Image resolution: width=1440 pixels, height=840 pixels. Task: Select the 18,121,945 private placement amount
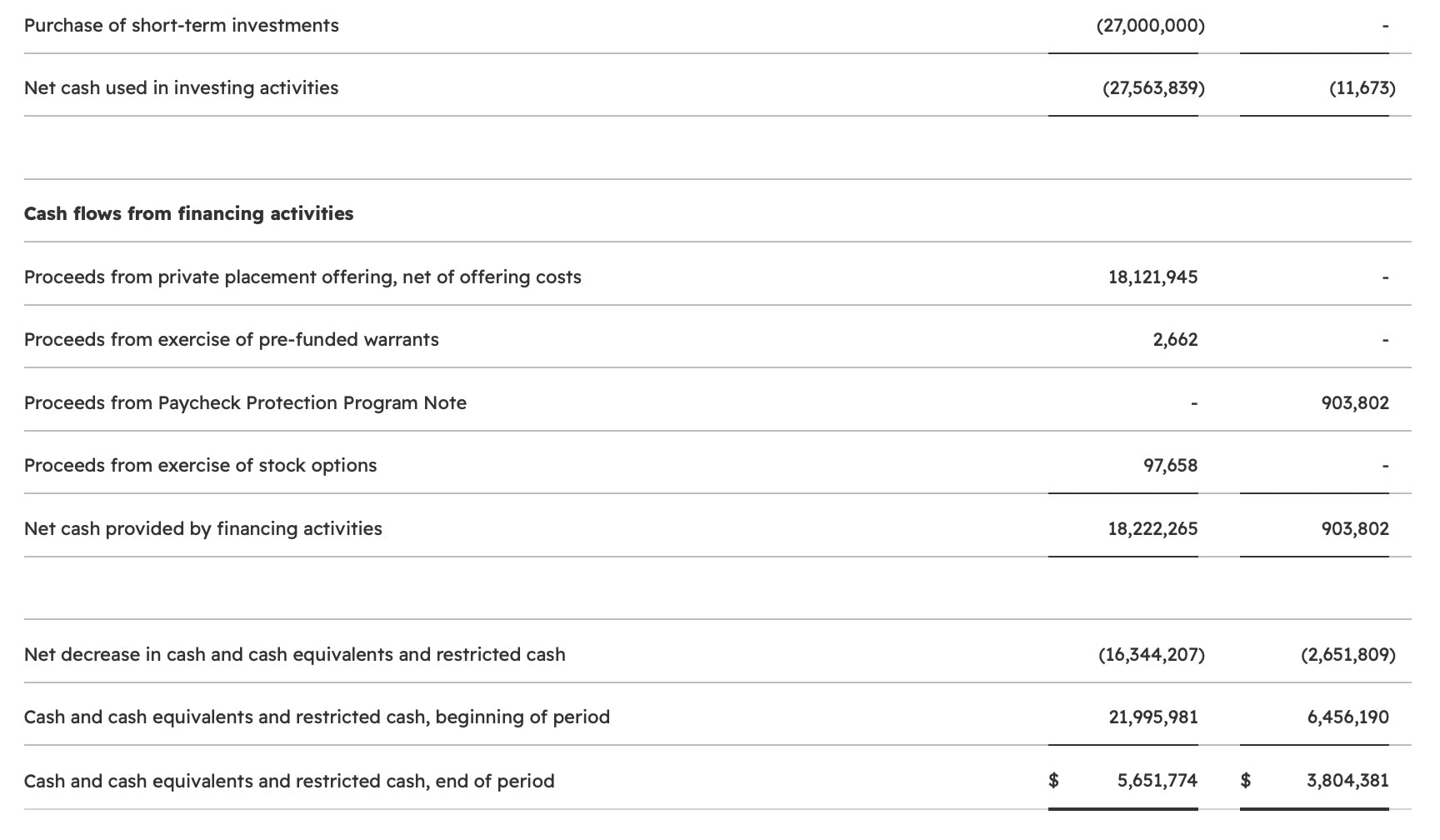pos(1152,277)
